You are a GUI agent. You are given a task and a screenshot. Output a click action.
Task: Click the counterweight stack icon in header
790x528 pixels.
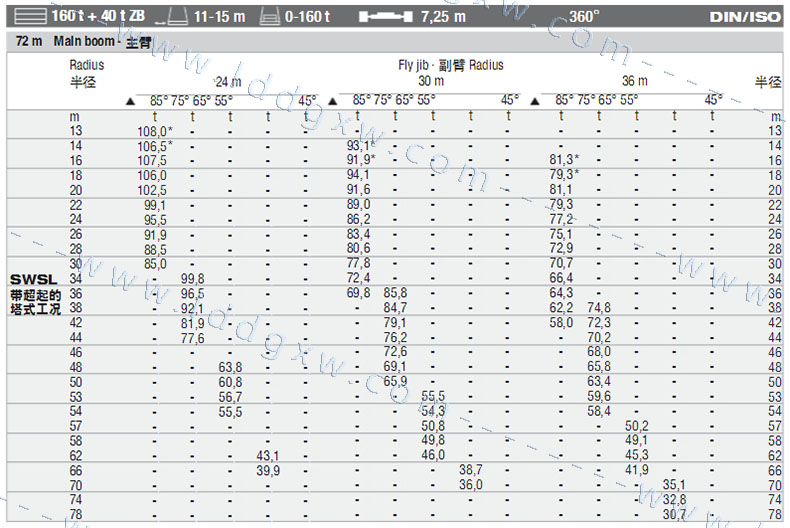point(30,17)
